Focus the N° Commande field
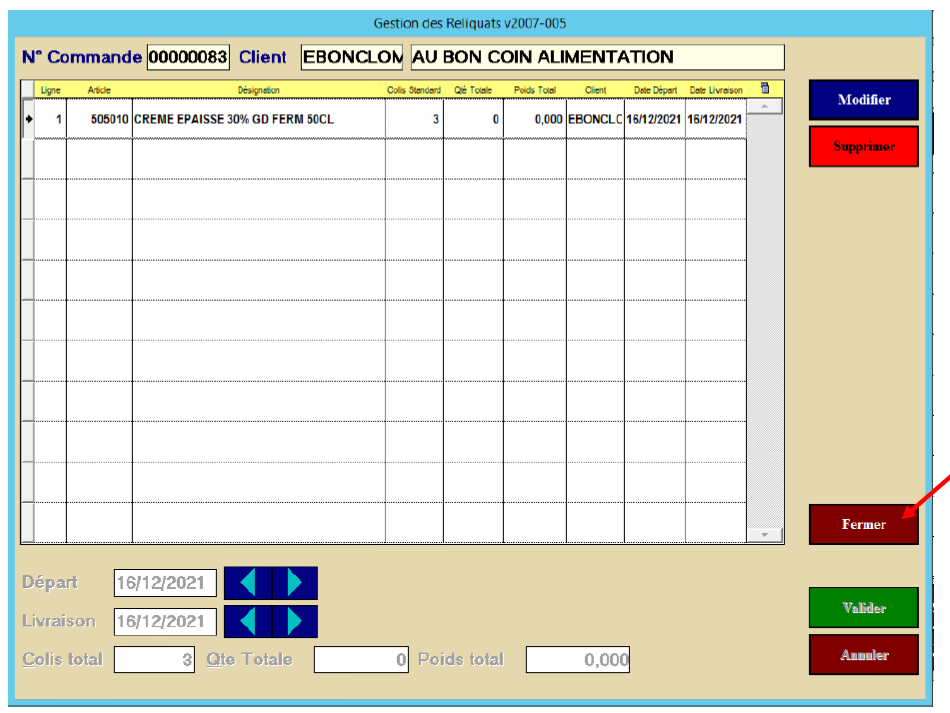 188,58
